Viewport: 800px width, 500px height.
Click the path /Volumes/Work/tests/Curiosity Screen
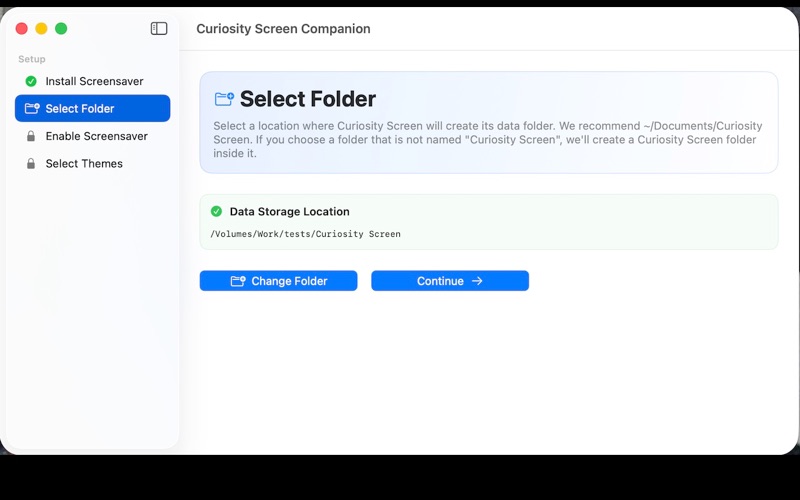[306, 234]
